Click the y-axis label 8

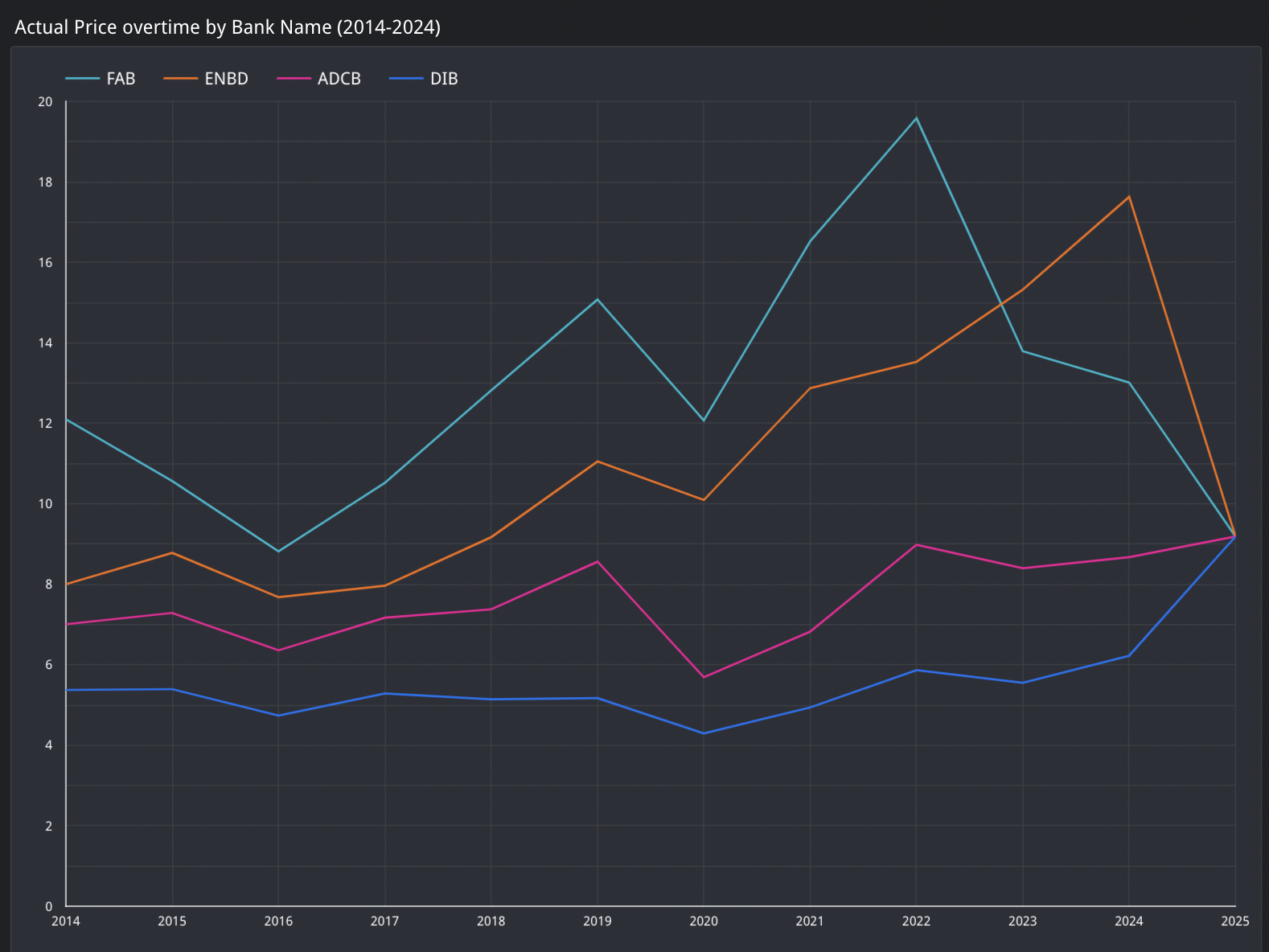[x=49, y=585]
